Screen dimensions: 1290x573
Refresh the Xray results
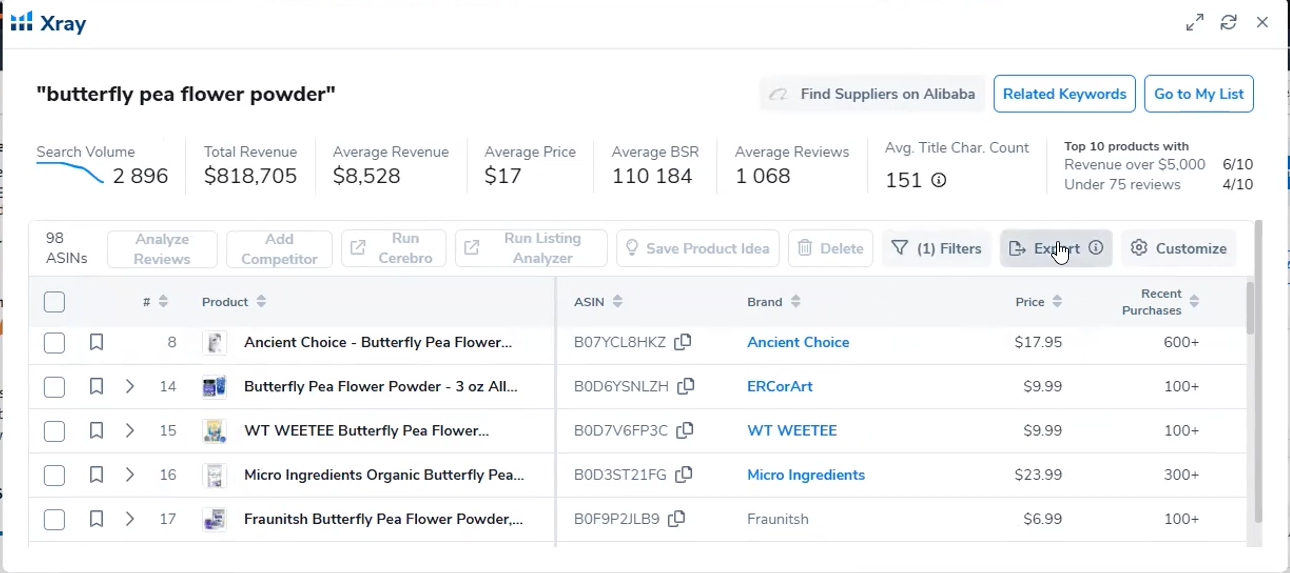pos(1229,22)
